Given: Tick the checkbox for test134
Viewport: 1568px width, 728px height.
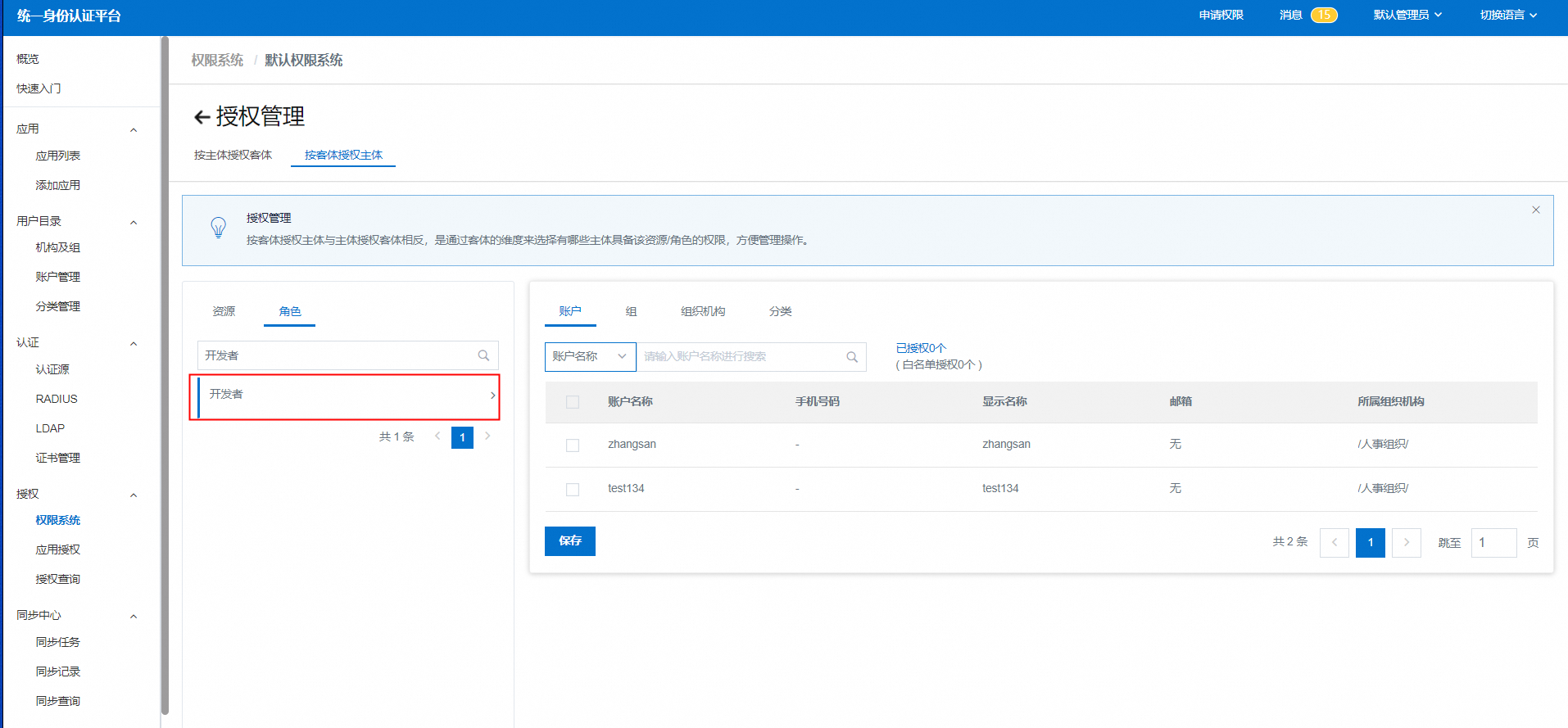Looking at the screenshot, I should point(573,490).
